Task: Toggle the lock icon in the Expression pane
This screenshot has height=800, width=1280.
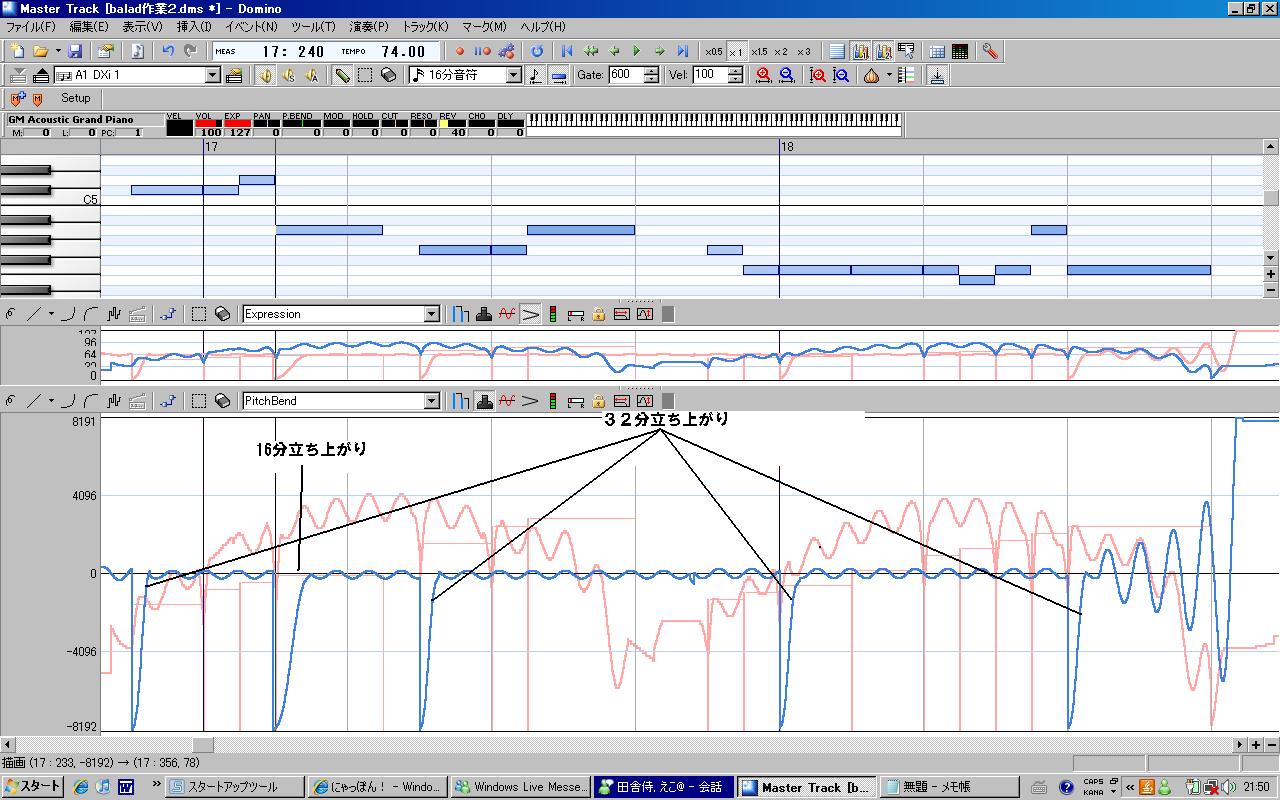Action: (x=599, y=314)
